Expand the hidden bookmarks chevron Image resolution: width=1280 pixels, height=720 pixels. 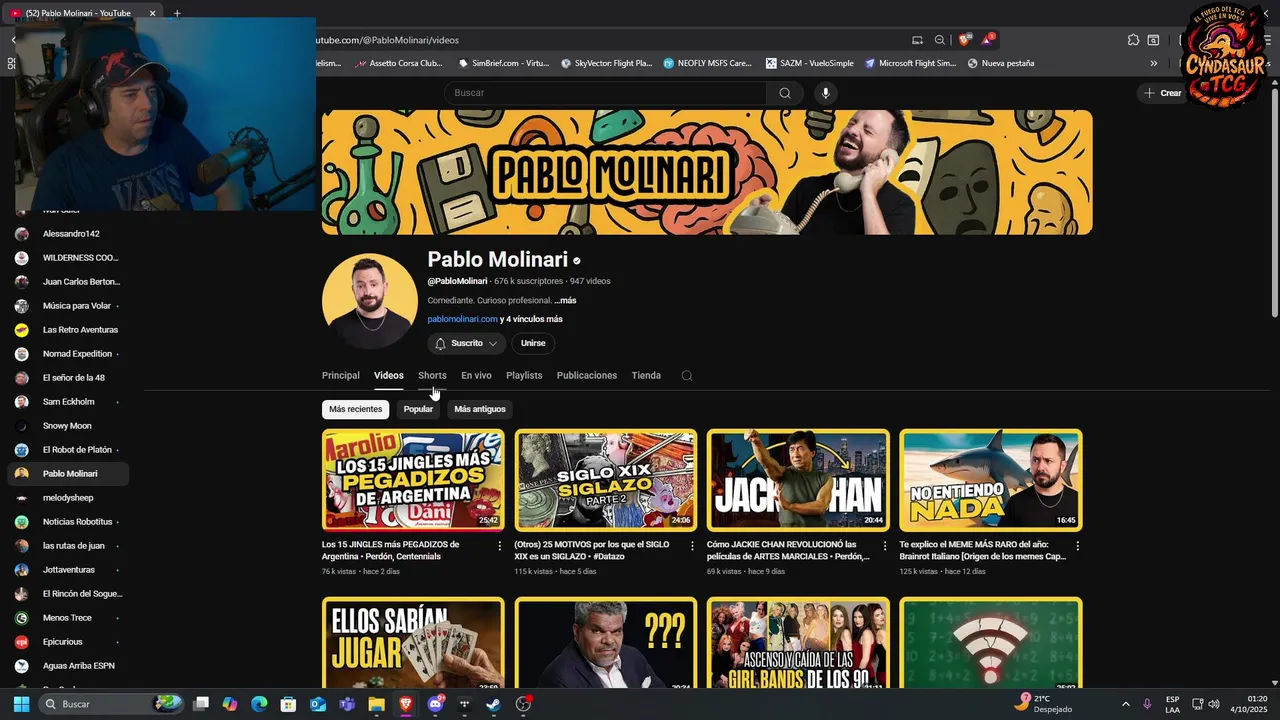coord(1153,63)
